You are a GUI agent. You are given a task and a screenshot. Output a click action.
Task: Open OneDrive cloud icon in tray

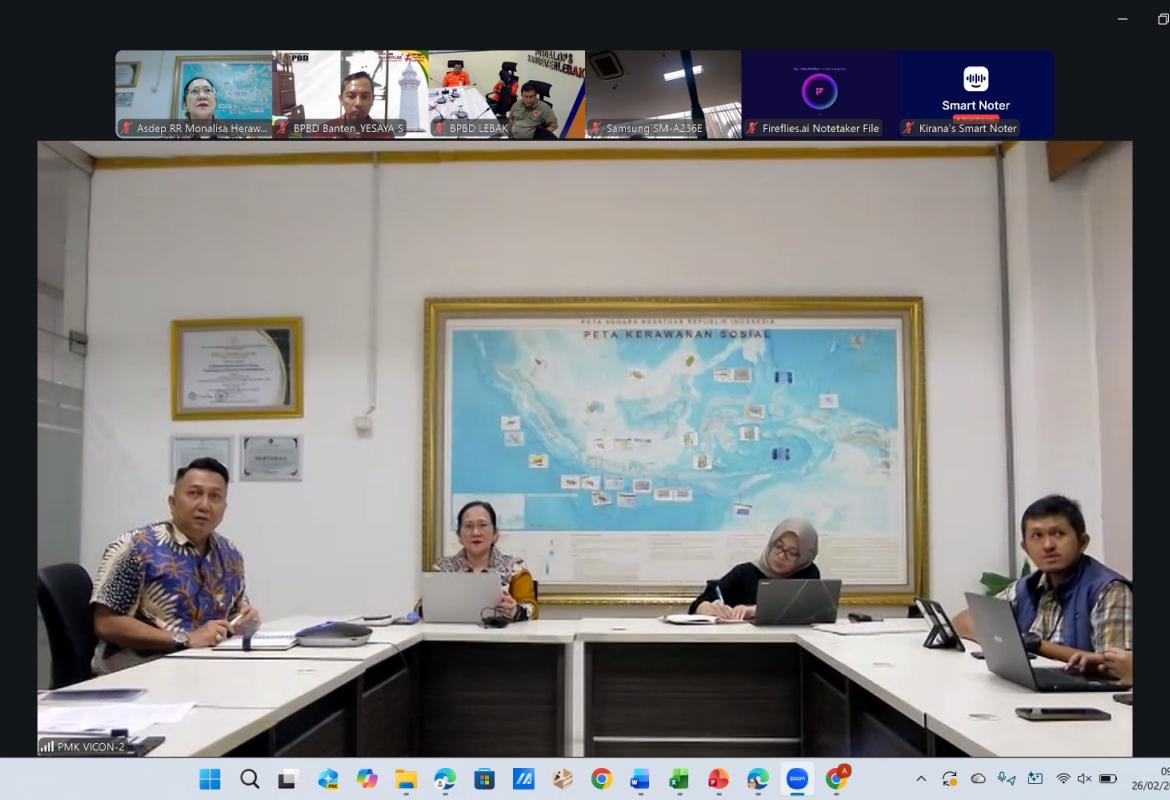(978, 779)
